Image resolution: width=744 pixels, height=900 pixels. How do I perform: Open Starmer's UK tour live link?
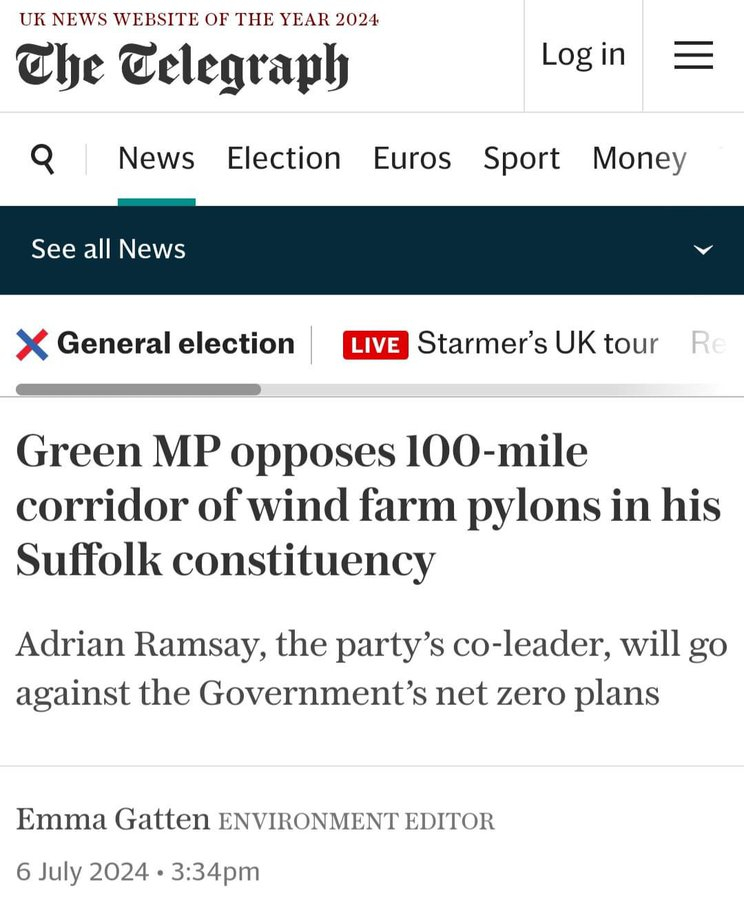pyautogui.click(x=537, y=344)
